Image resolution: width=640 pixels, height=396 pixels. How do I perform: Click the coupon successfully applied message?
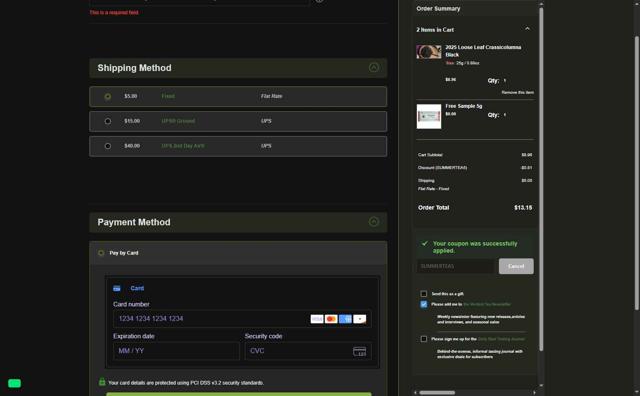pyautogui.click(x=475, y=247)
